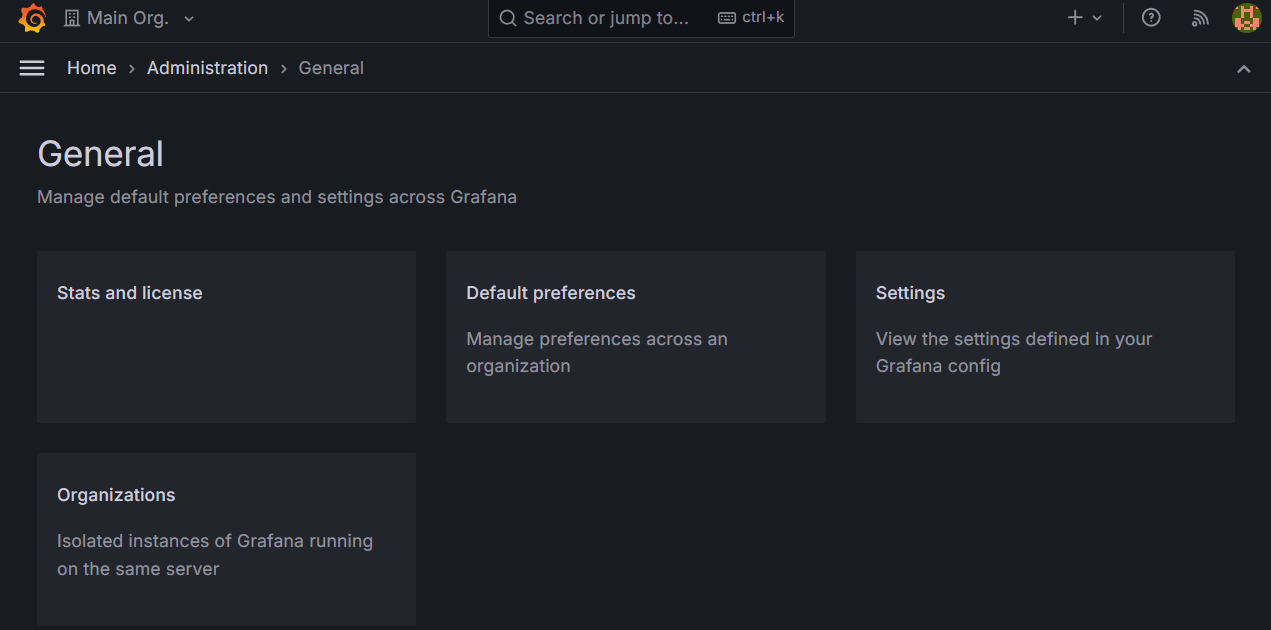This screenshot has width=1271, height=630.
Task: Open the Organizations card
Action: [x=226, y=540]
